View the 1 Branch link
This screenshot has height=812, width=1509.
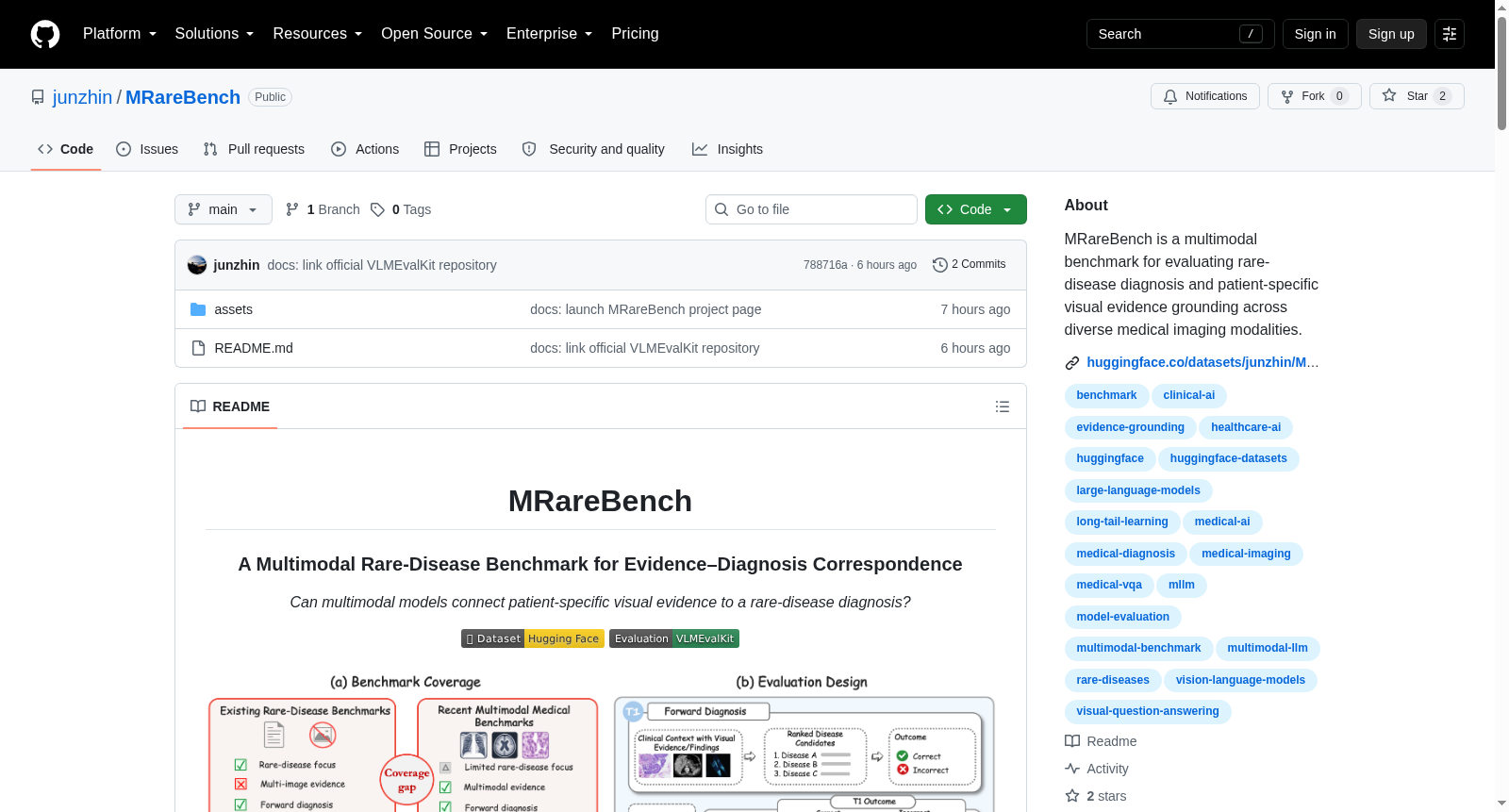(x=323, y=209)
